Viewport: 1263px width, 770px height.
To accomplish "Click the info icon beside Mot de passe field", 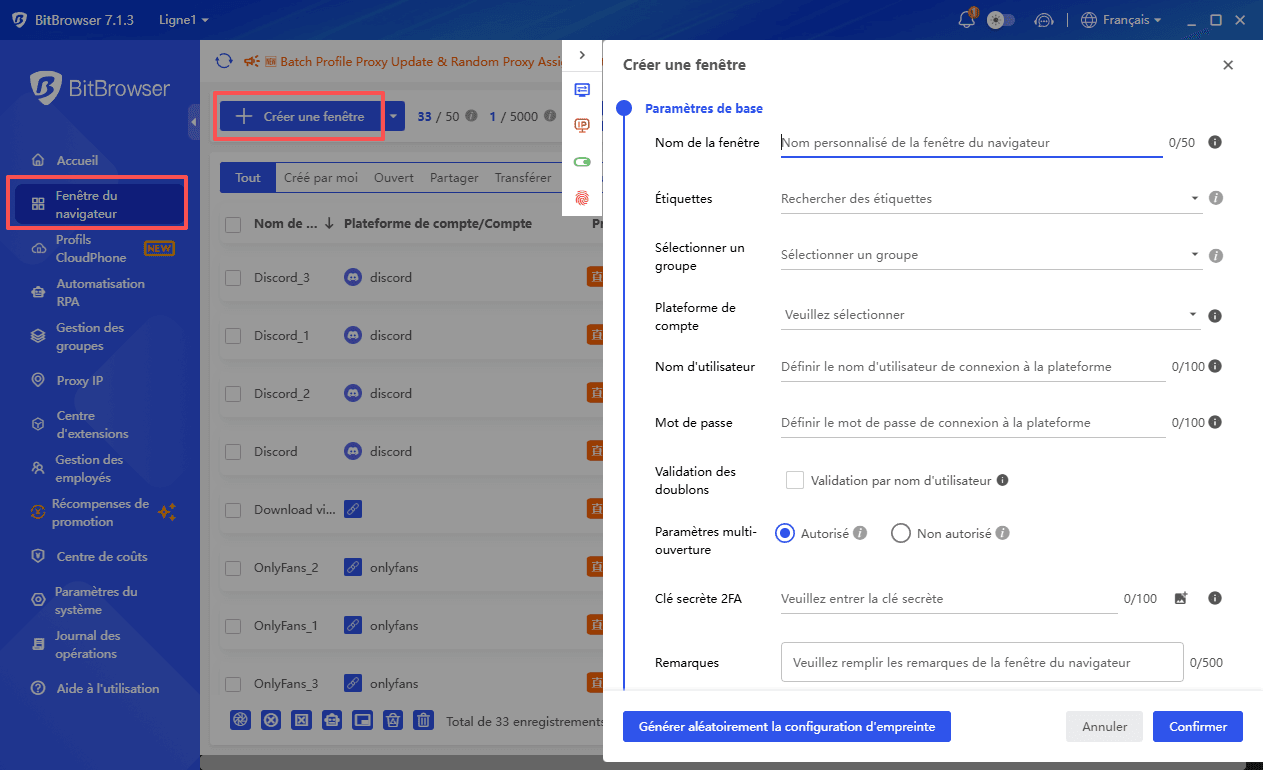I will (1215, 422).
